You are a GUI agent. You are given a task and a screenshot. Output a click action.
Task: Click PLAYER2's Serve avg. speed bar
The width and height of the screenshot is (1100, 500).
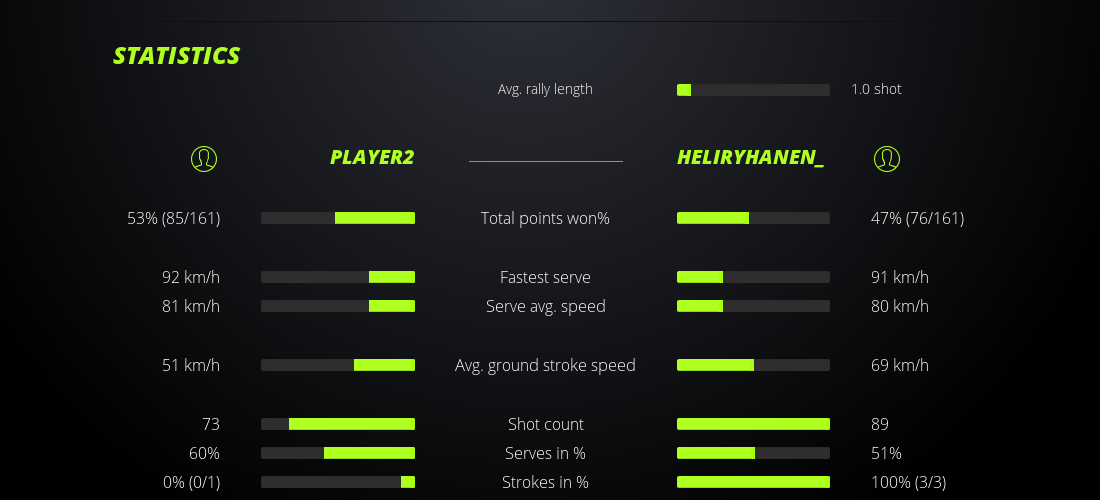click(338, 306)
